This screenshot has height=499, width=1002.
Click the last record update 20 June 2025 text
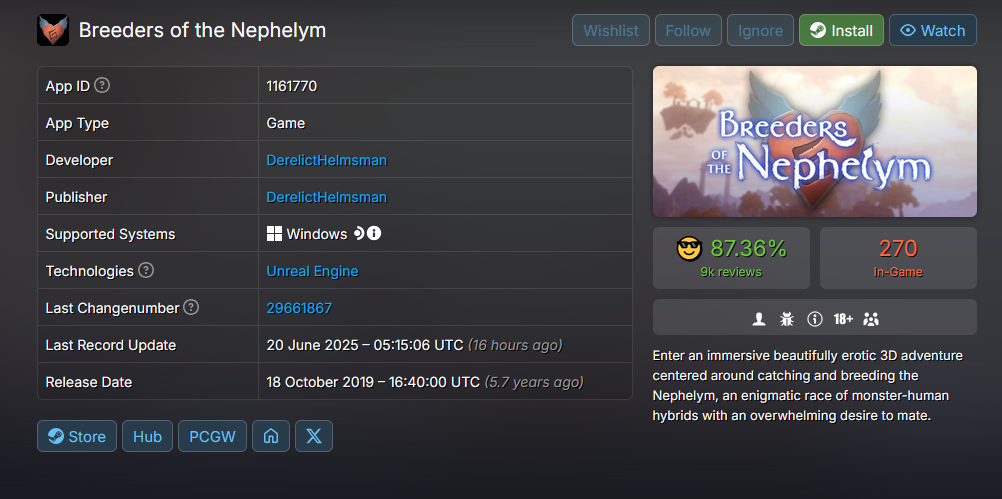365,345
